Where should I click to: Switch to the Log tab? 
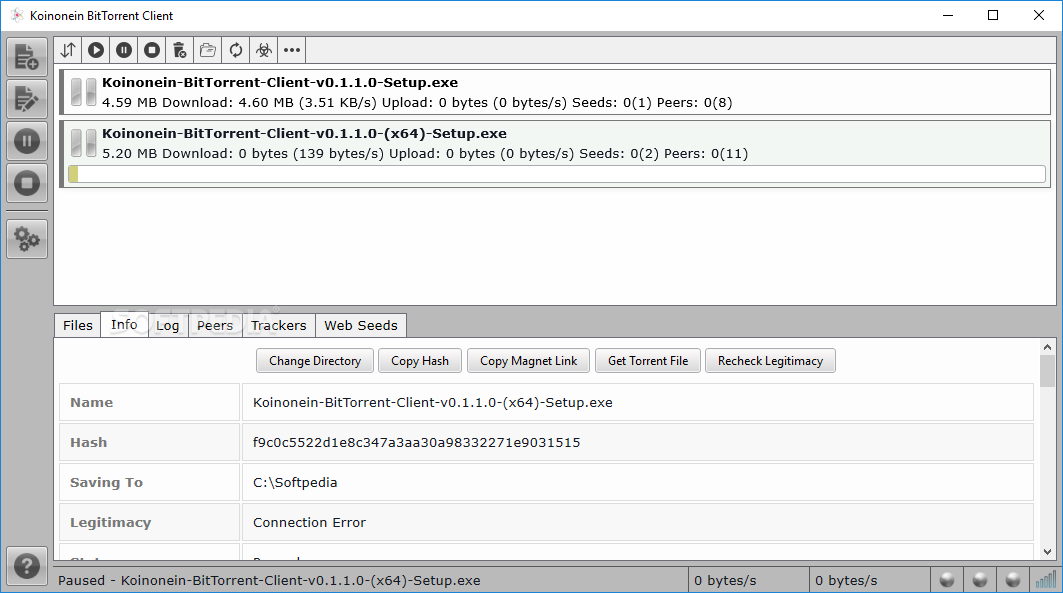(x=167, y=325)
